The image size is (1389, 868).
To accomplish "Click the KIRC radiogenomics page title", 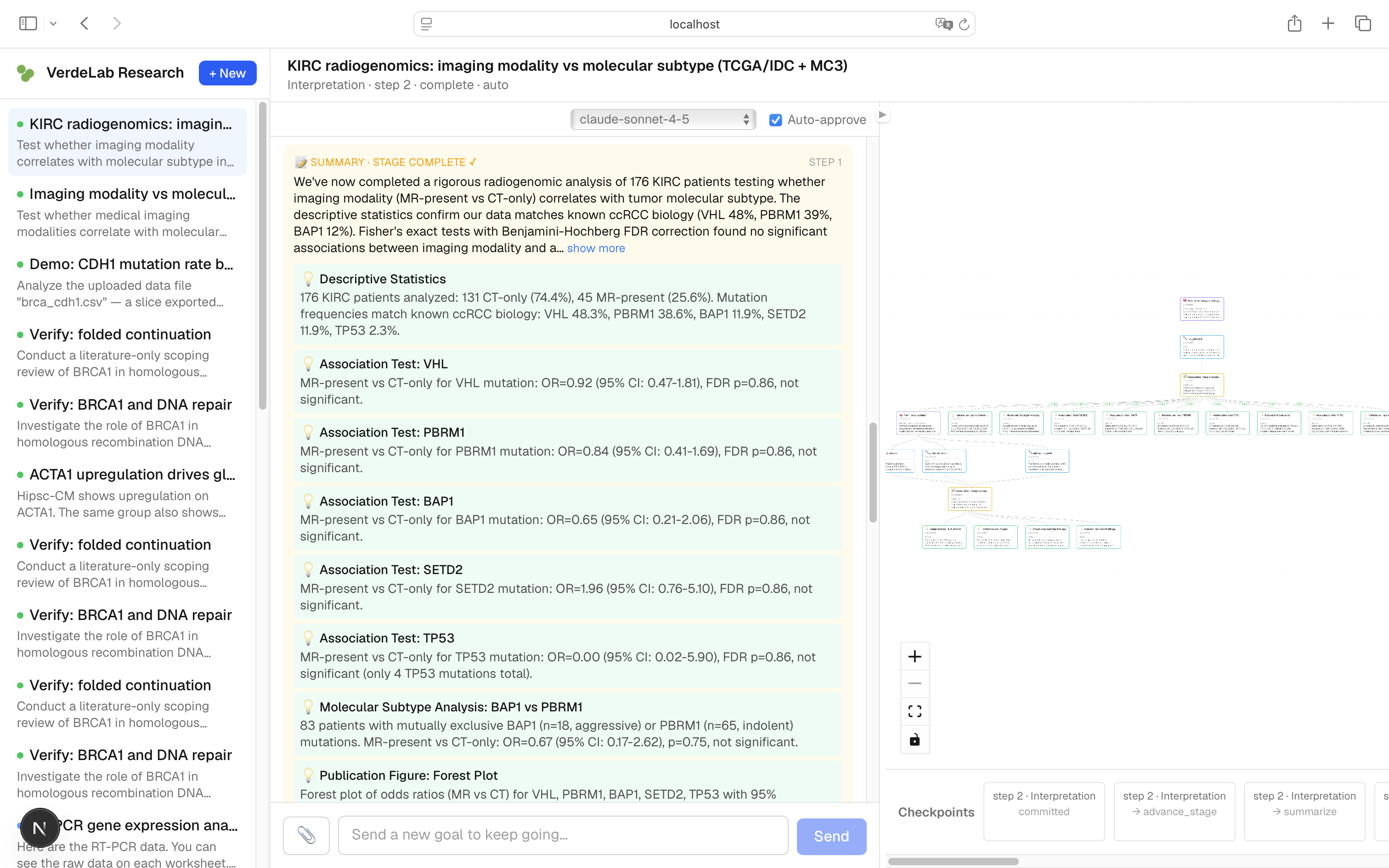I will point(567,65).
